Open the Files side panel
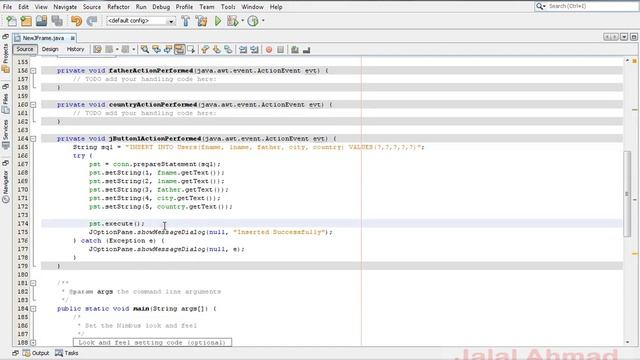 5,103
